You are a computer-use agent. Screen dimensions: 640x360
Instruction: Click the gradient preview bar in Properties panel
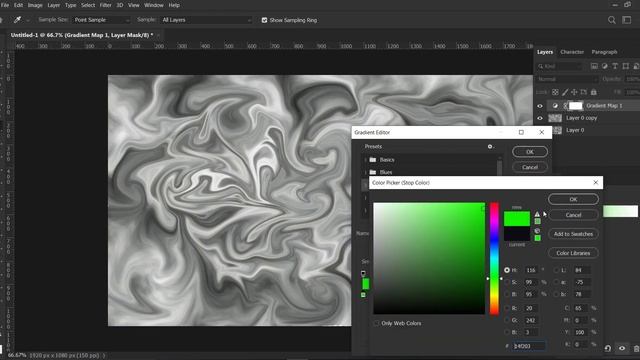[x=620, y=211]
